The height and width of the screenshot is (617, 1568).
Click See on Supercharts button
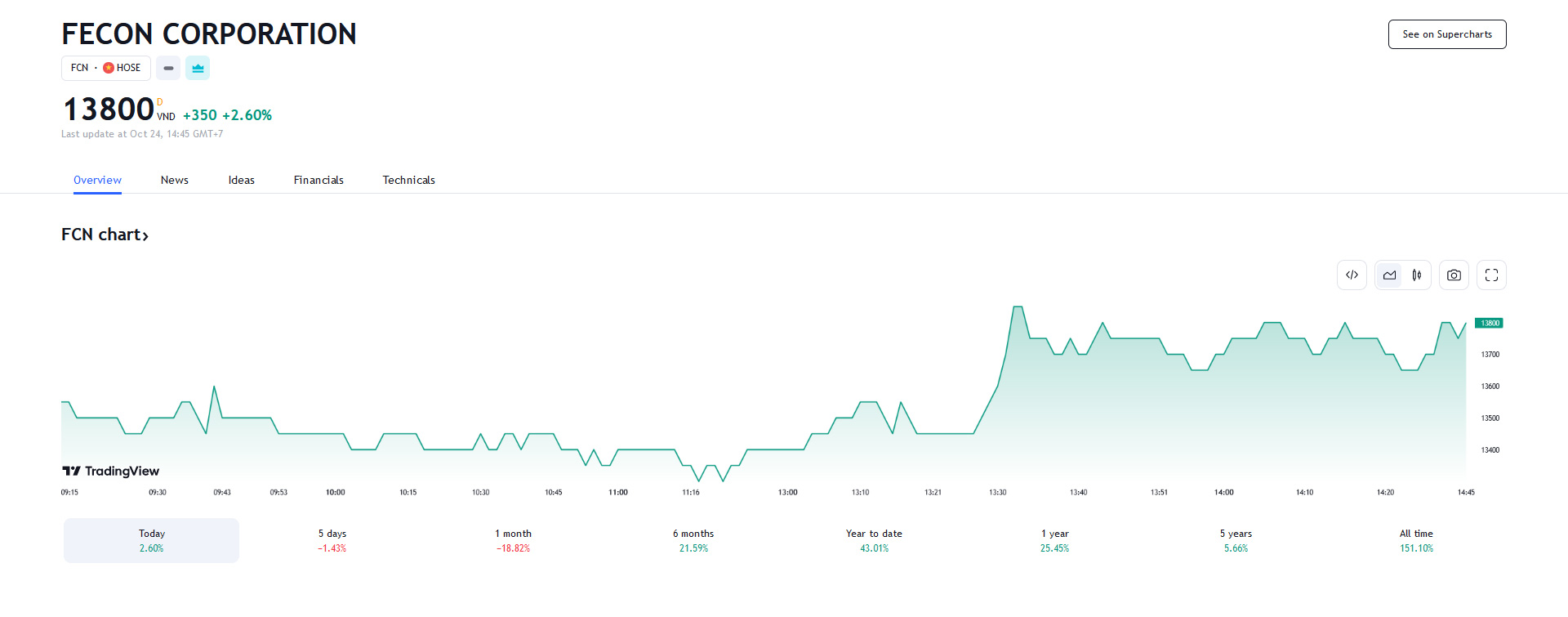[x=1447, y=34]
